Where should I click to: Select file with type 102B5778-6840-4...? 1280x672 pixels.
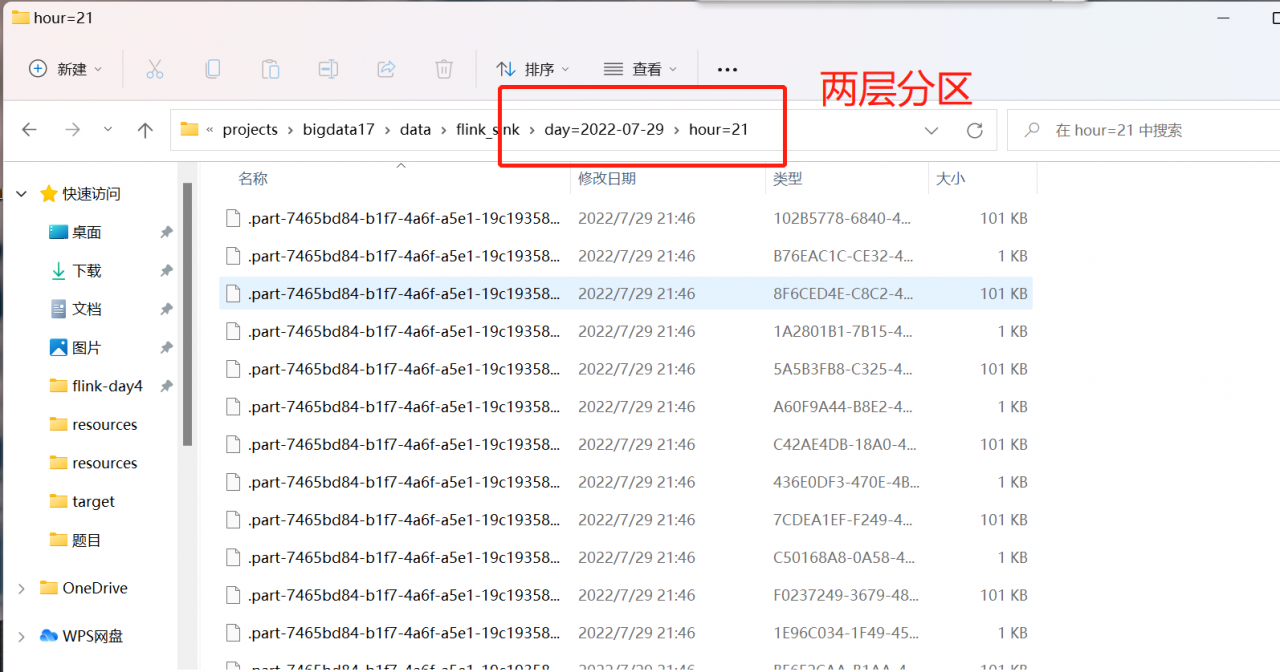(x=626, y=218)
